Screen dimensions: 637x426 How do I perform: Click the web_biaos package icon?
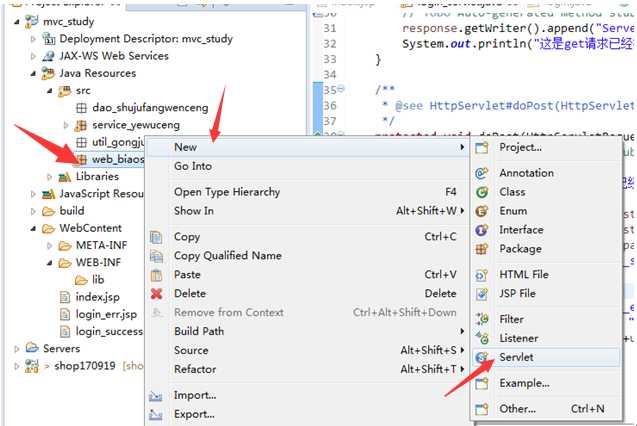click(x=81, y=159)
